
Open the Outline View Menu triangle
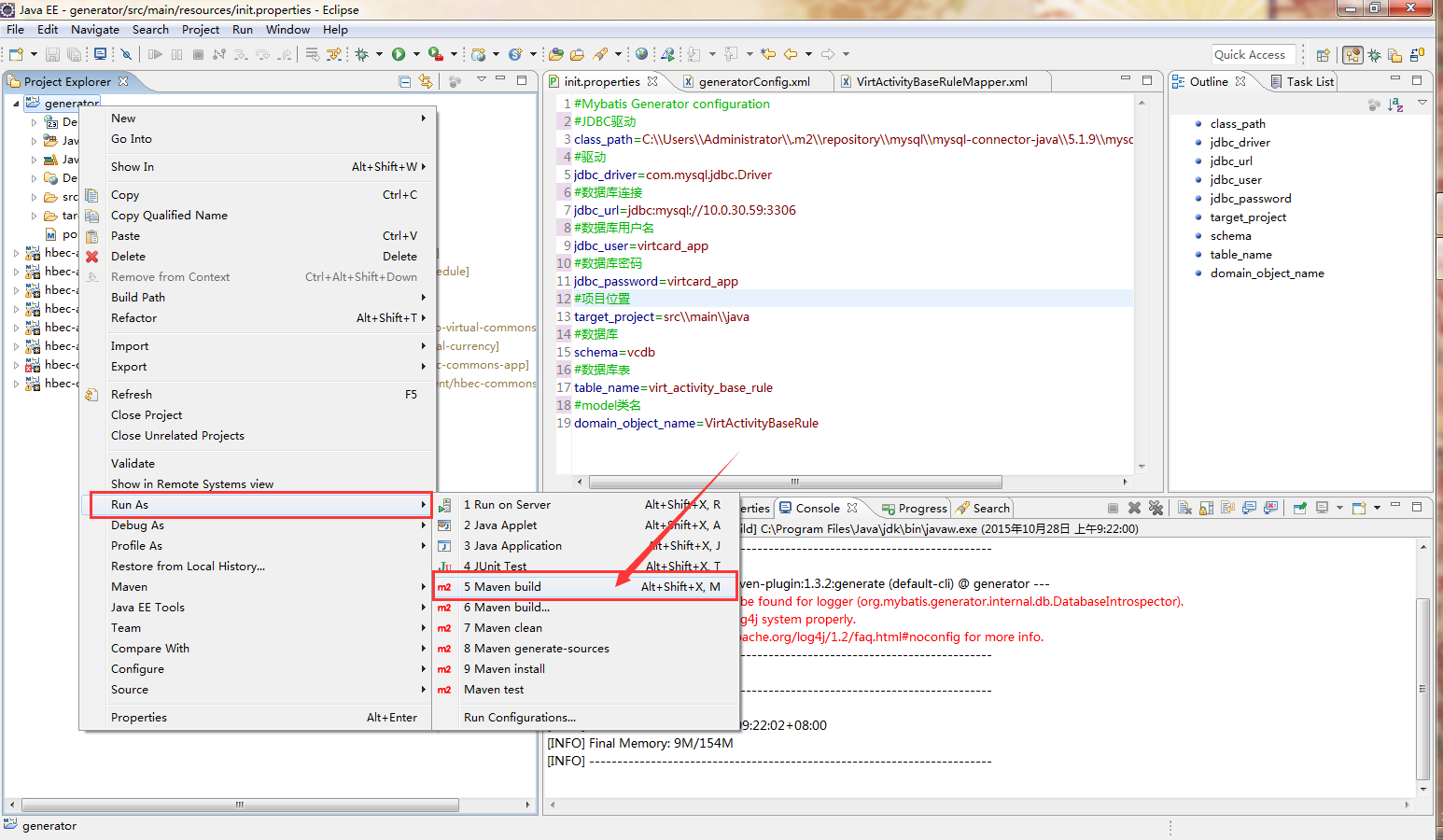pos(1422,103)
